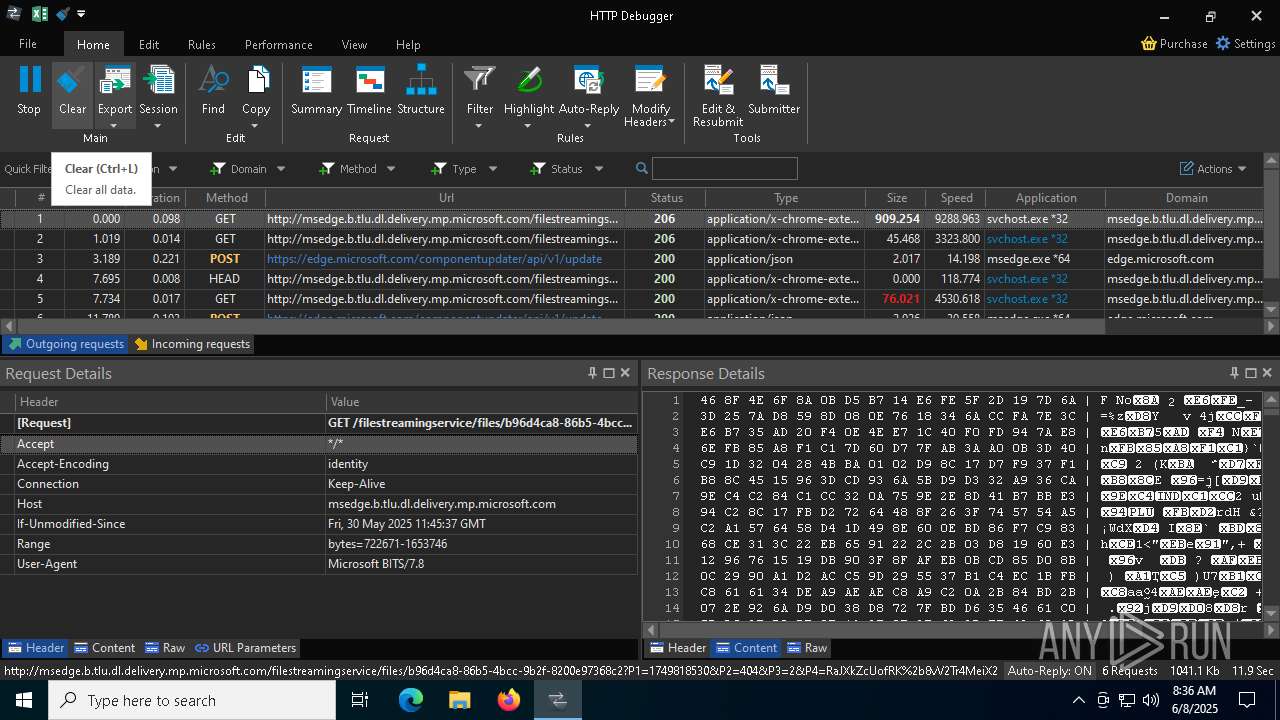Open Firefox from the taskbar

tap(509, 700)
